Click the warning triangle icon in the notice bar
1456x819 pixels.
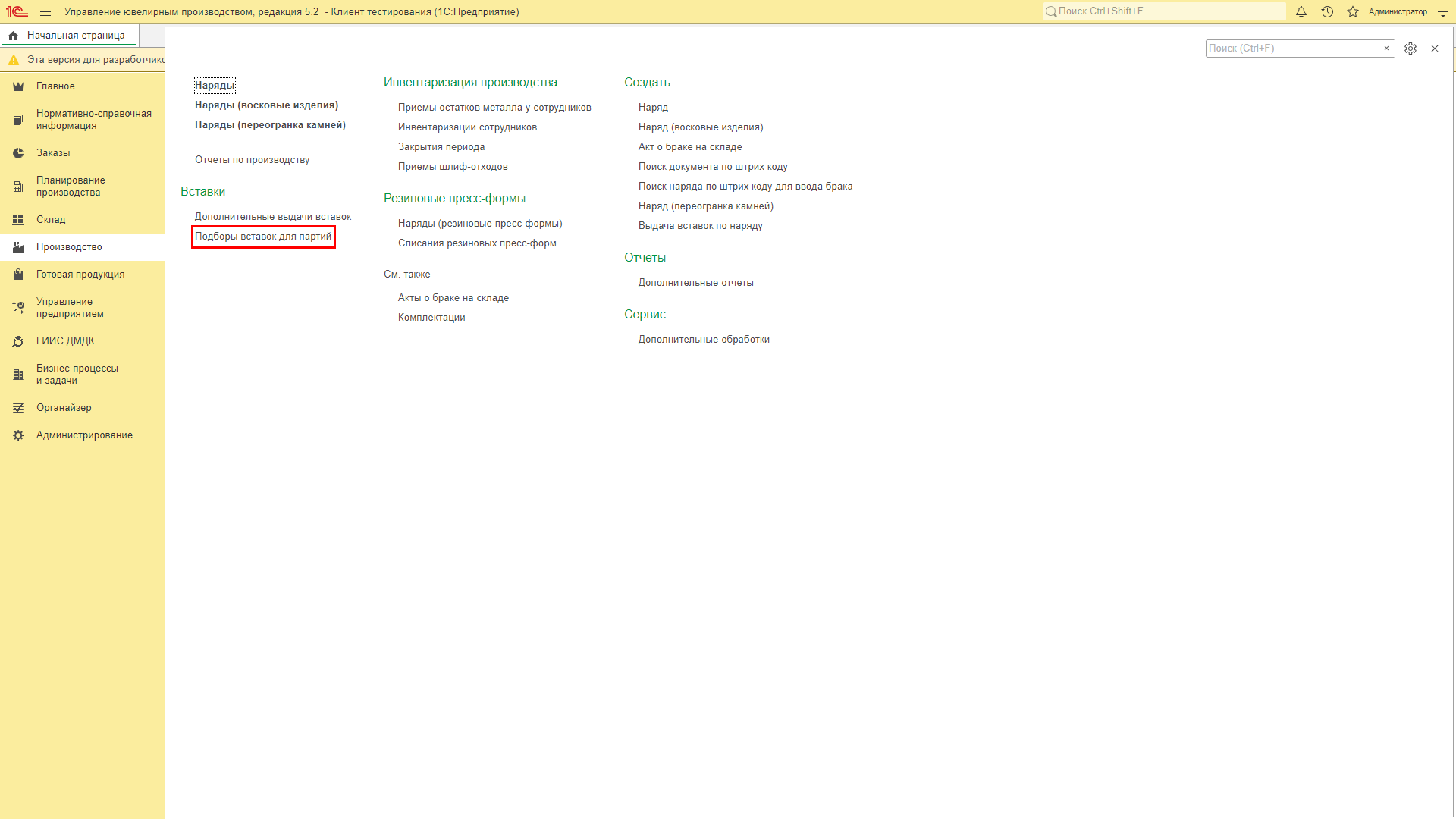(14, 60)
